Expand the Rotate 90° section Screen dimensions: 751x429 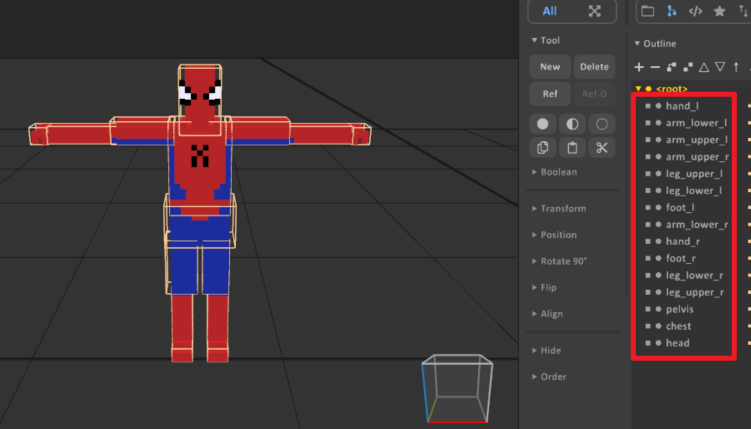click(559, 261)
